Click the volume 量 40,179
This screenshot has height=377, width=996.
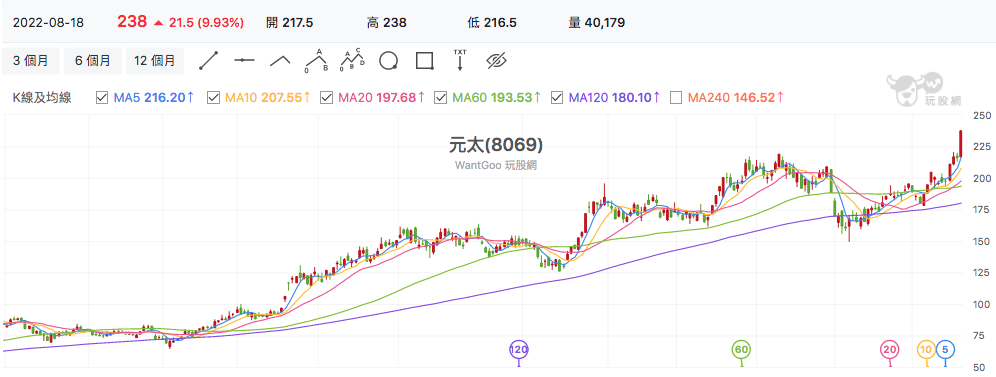[x=596, y=23]
